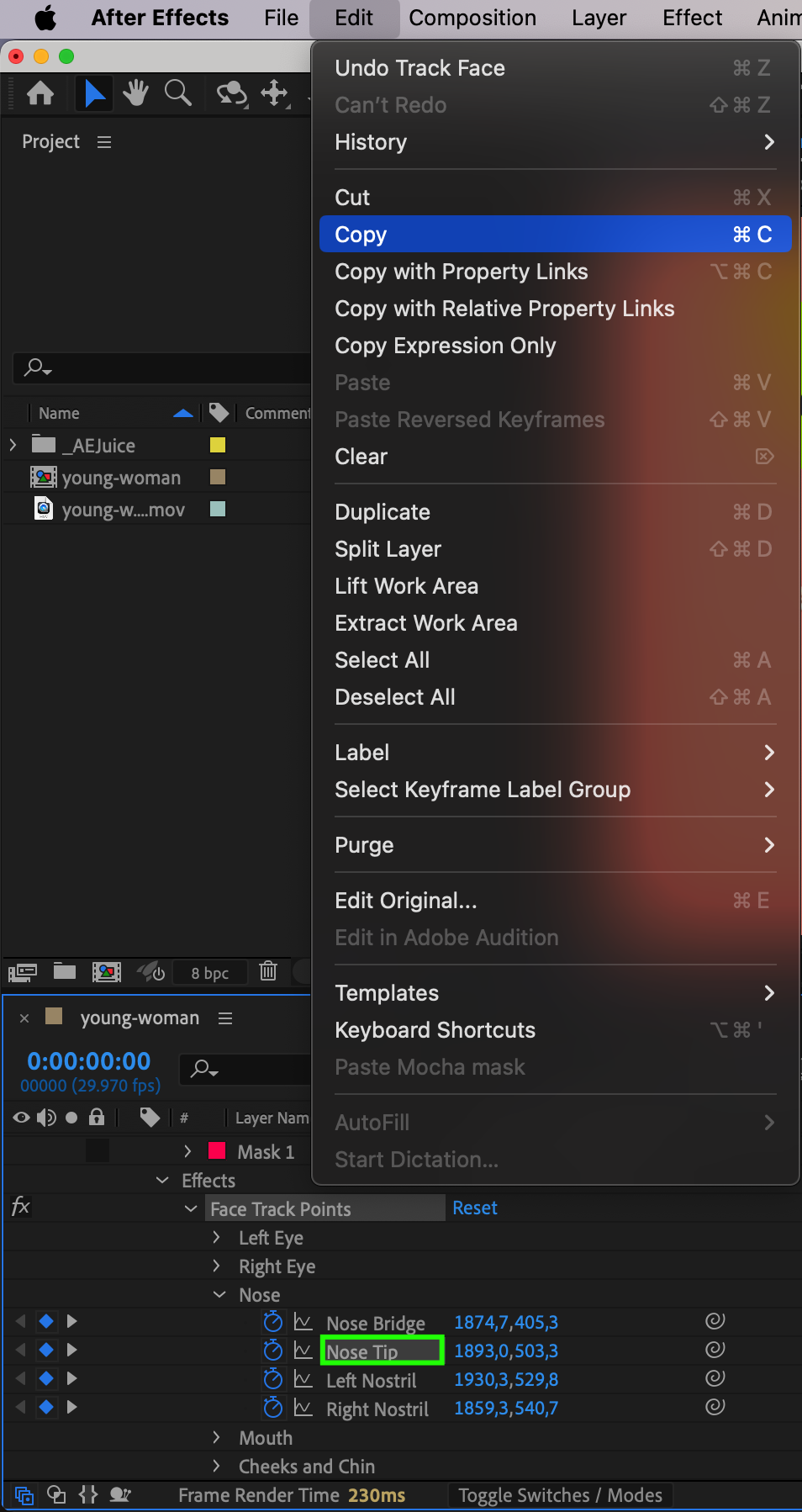Image resolution: width=802 pixels, height=1512 pixels.
Task: Click the yellow label swatch of _AEJuice
Action: point(218,445)
